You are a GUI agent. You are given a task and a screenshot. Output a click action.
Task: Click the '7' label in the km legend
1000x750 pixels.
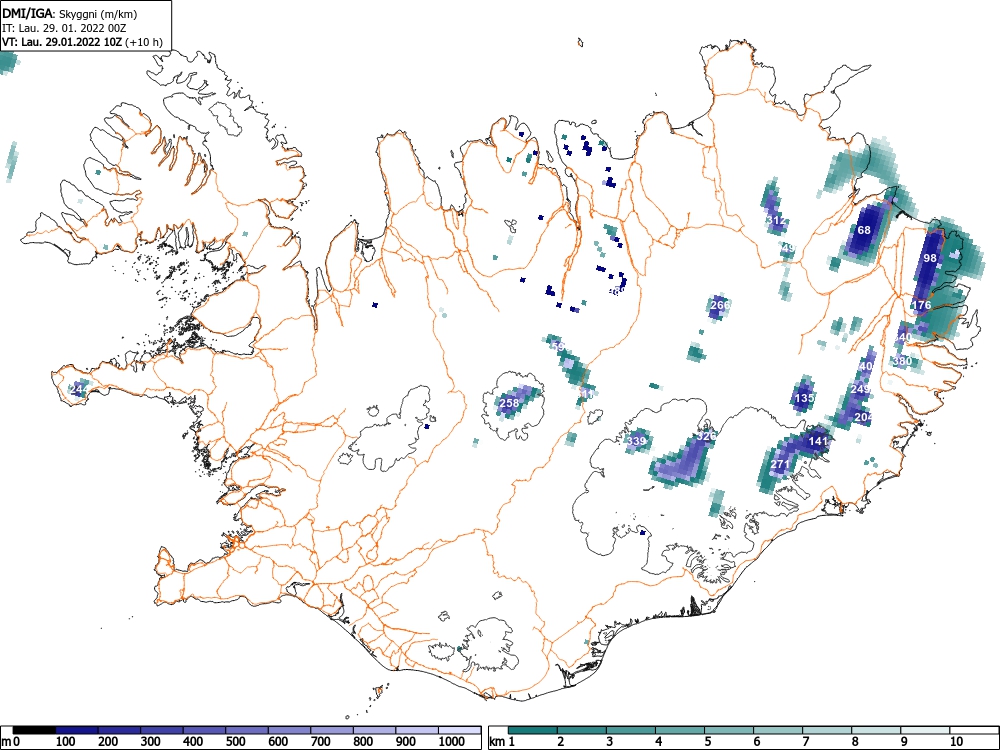tap(805, 742)
